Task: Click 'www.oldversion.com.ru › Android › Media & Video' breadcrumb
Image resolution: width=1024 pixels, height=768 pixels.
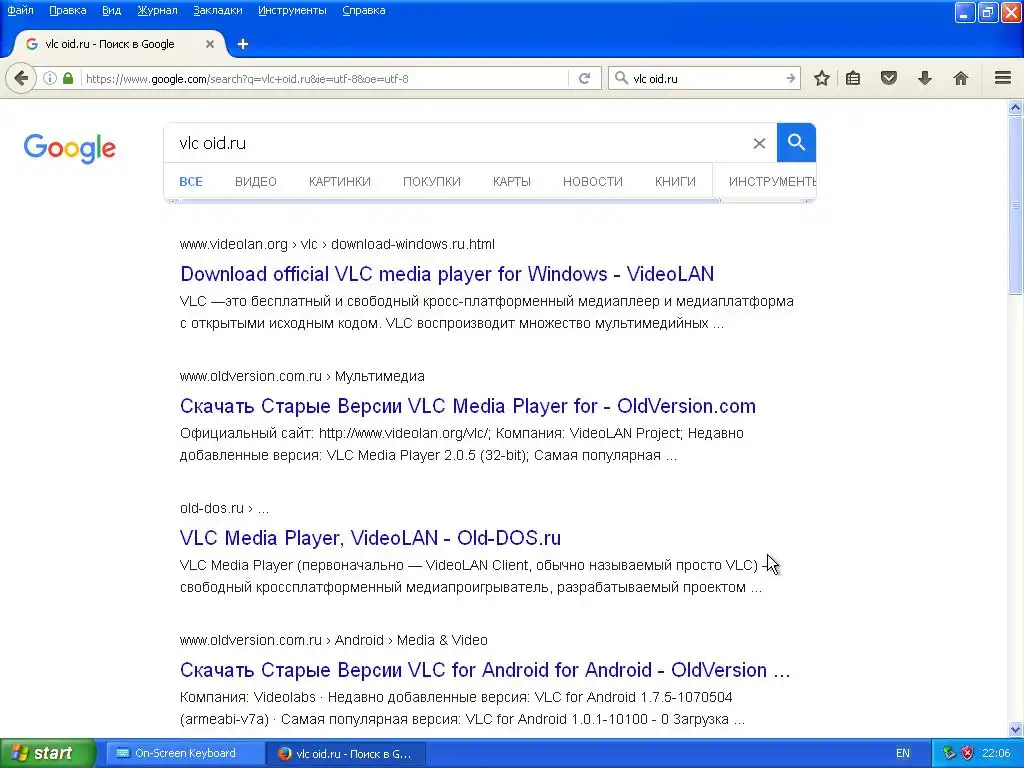Action: click(334, 640)
